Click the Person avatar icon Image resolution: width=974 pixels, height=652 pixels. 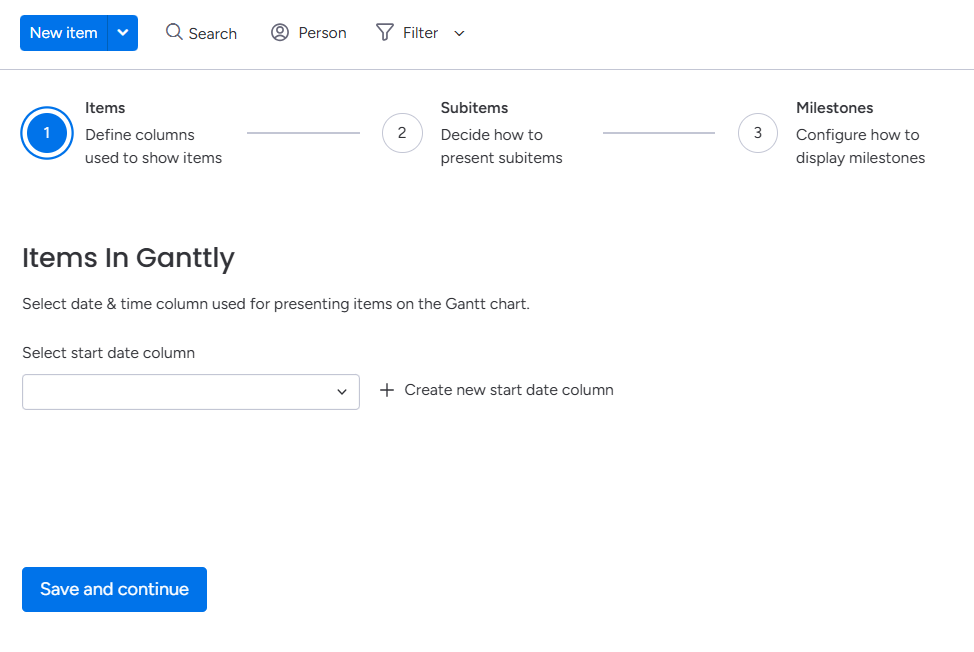click(x=280, y=32)
